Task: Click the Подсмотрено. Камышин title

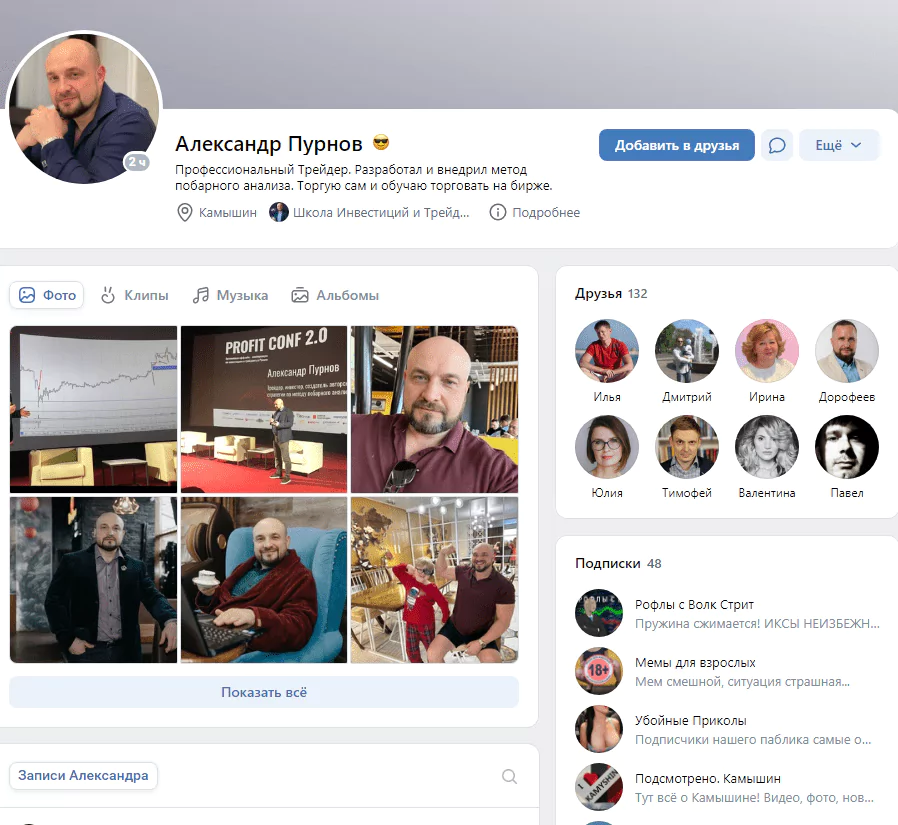Action: tap(708, 778)
